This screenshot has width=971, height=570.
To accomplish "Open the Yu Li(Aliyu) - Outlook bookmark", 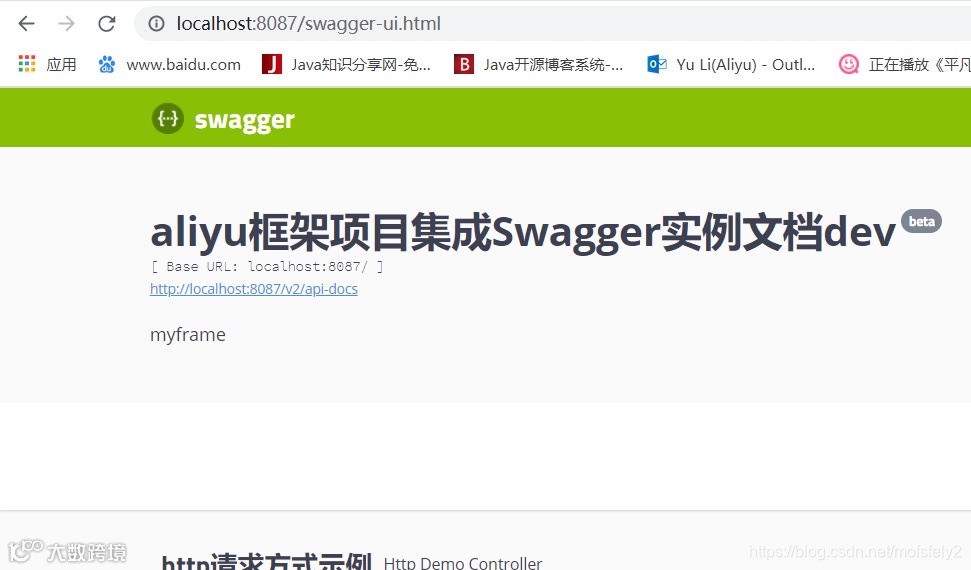I will pos(746,64).
